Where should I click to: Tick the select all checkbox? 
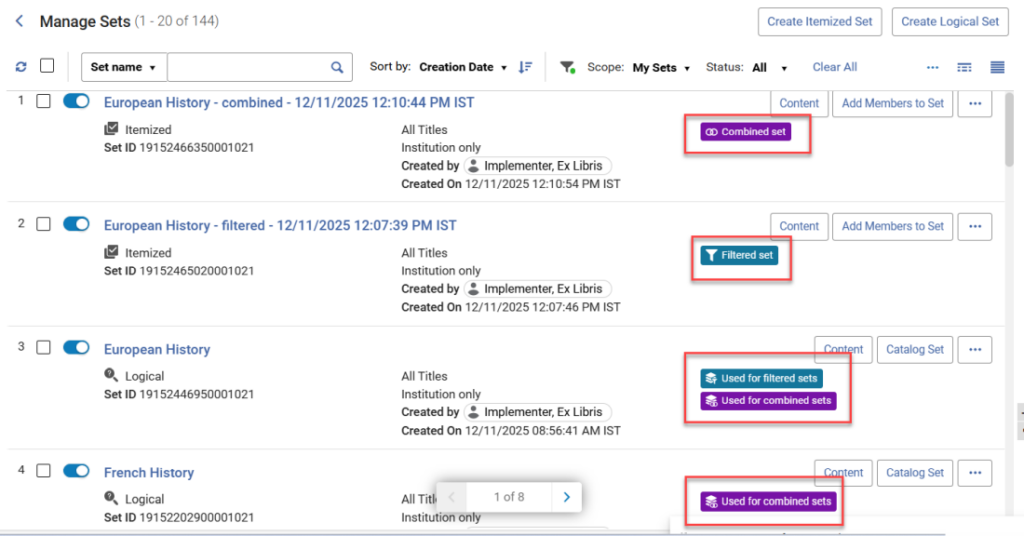[47, 66]
